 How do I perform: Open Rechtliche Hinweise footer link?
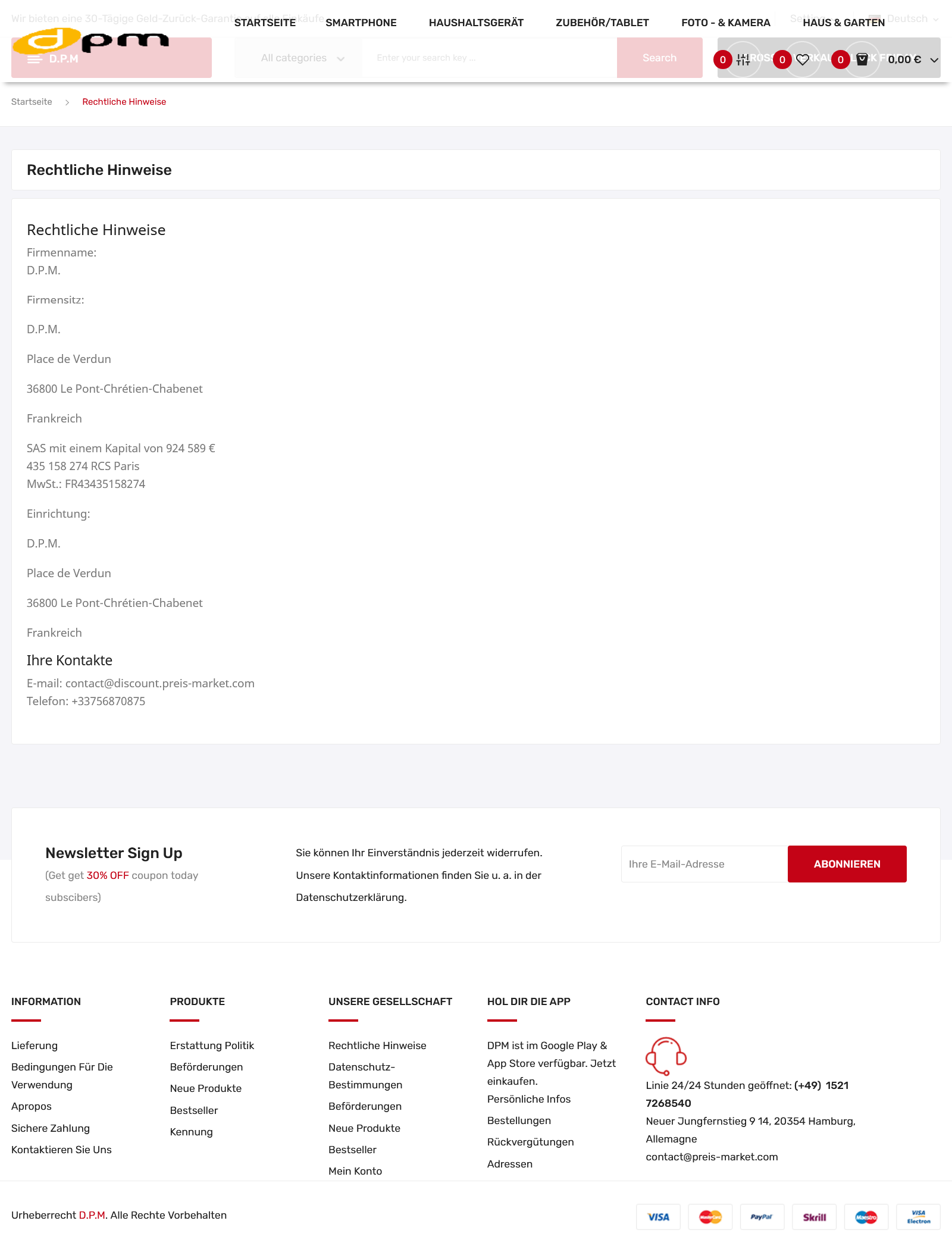[x=377, y=1046]
